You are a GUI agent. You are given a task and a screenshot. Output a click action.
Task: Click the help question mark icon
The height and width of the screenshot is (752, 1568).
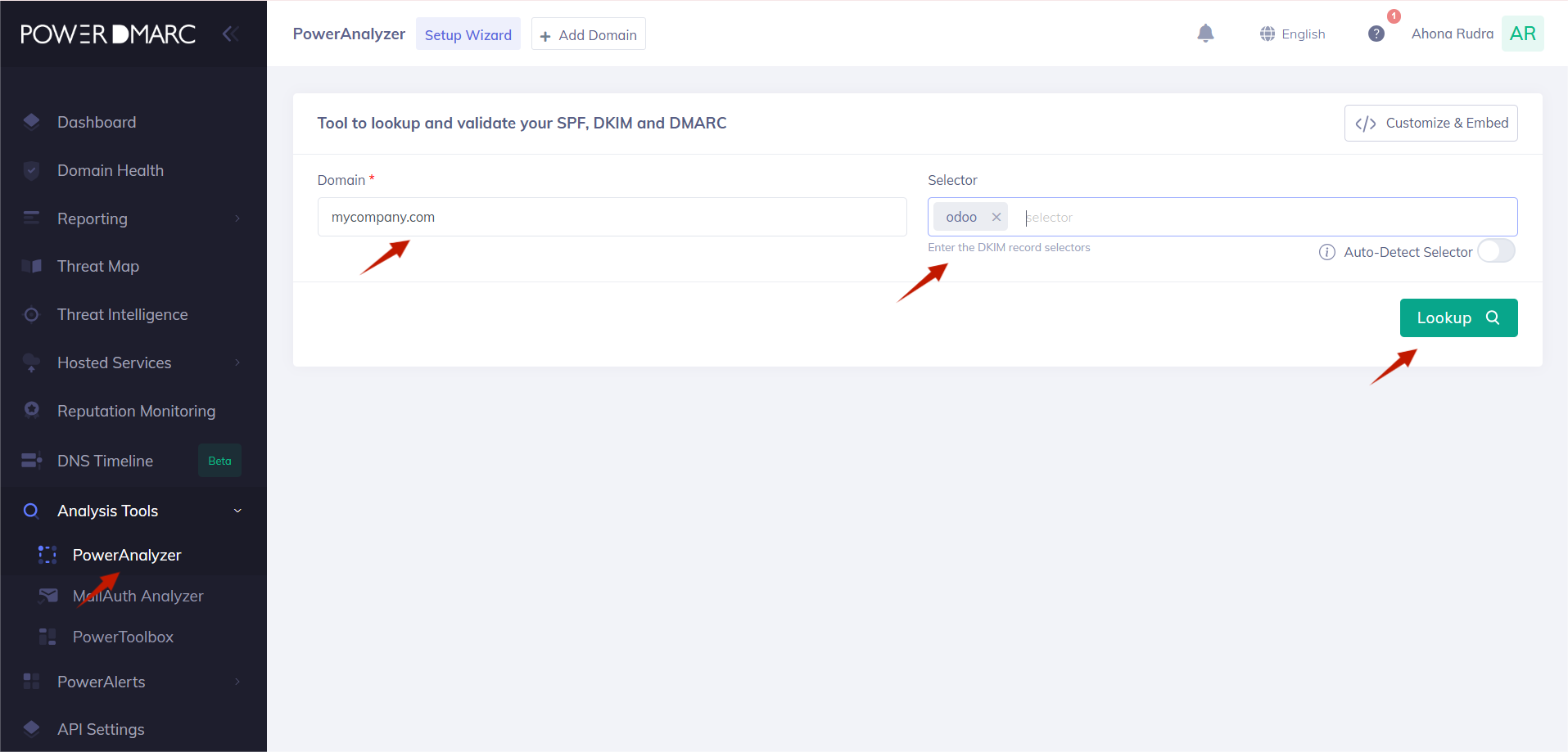(x=1376, y=34)
